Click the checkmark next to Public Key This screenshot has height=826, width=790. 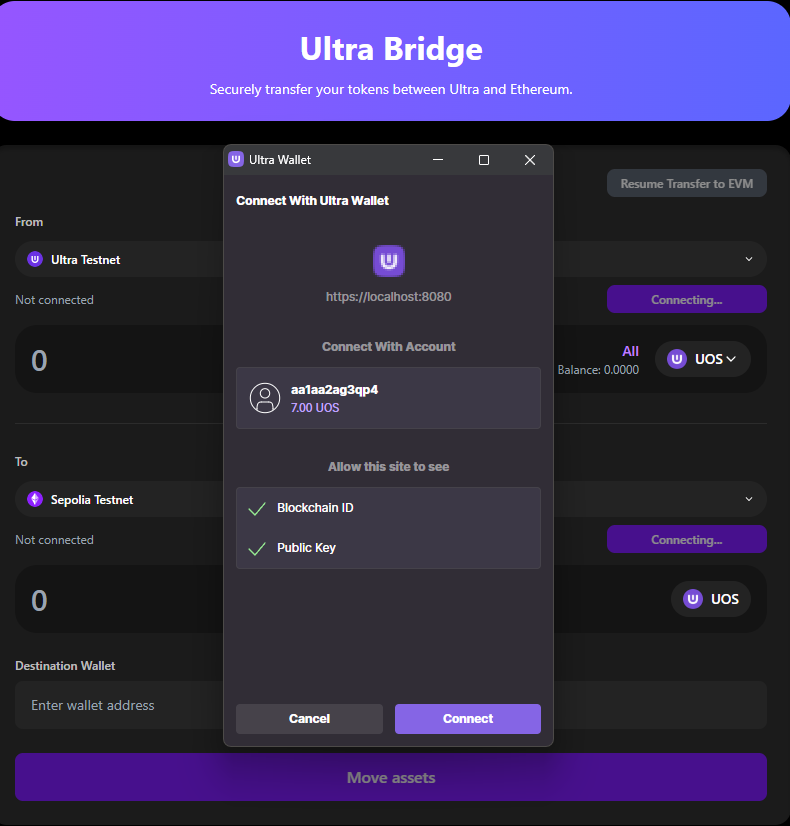tap(257, 547)
